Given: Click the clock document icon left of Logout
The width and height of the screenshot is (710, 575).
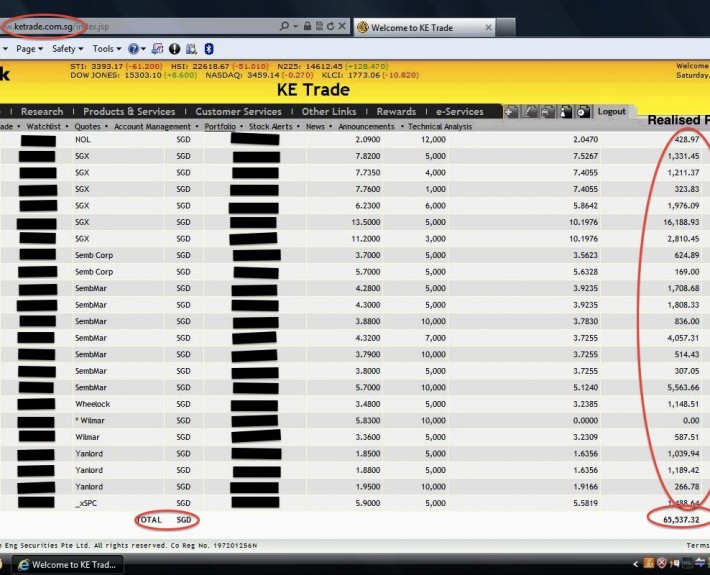Looking at the screenshot, I should pos(583,112).
